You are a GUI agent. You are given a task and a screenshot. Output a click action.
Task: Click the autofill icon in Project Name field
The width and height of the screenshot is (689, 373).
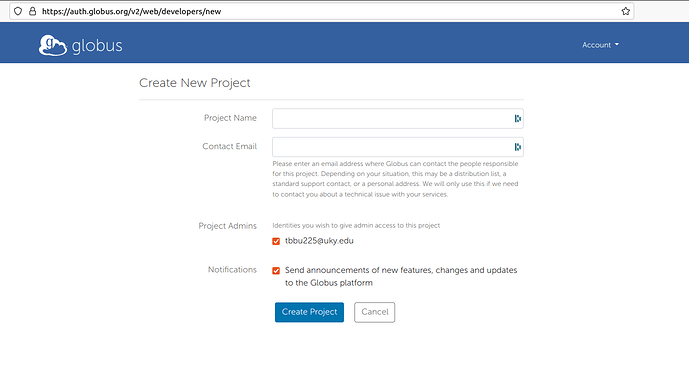click(x=518, y=119)
